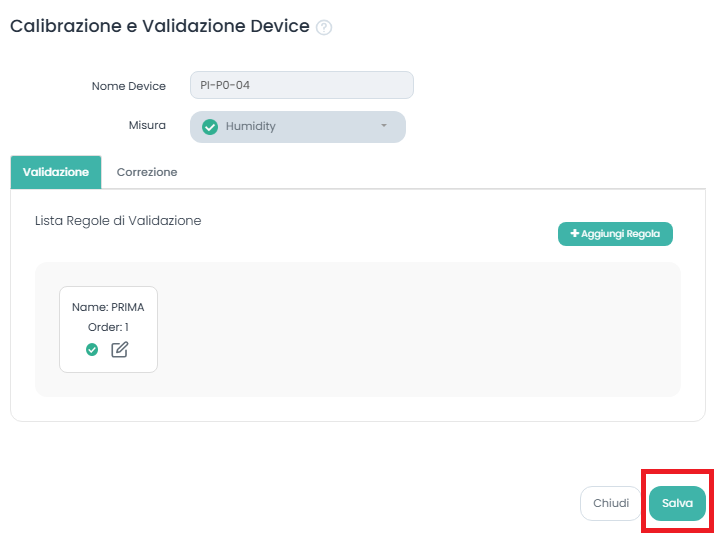Screen dimensions: 718x541
Task: Open the Correzione tab
Action: 147,172
